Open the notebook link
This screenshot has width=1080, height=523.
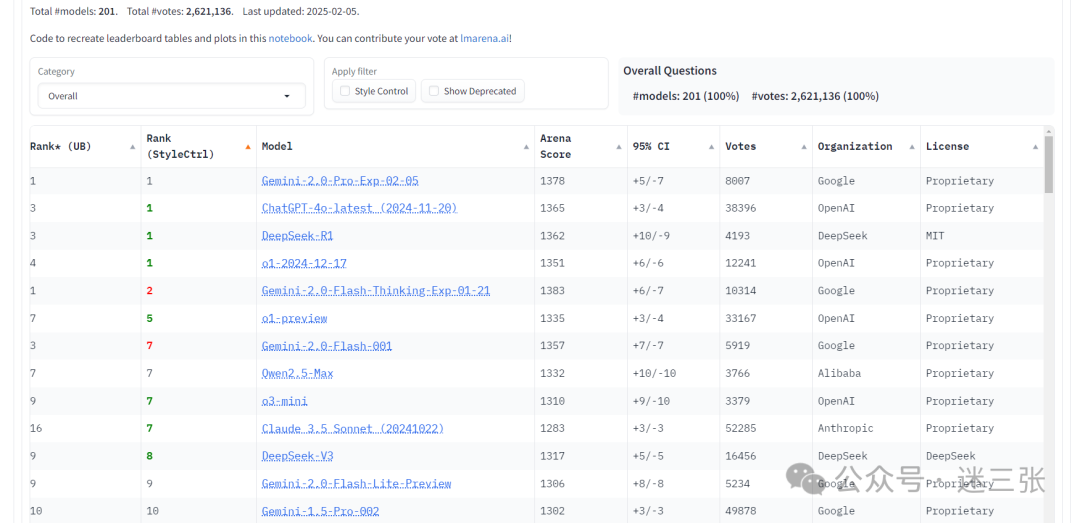click(x=290, y=39)
